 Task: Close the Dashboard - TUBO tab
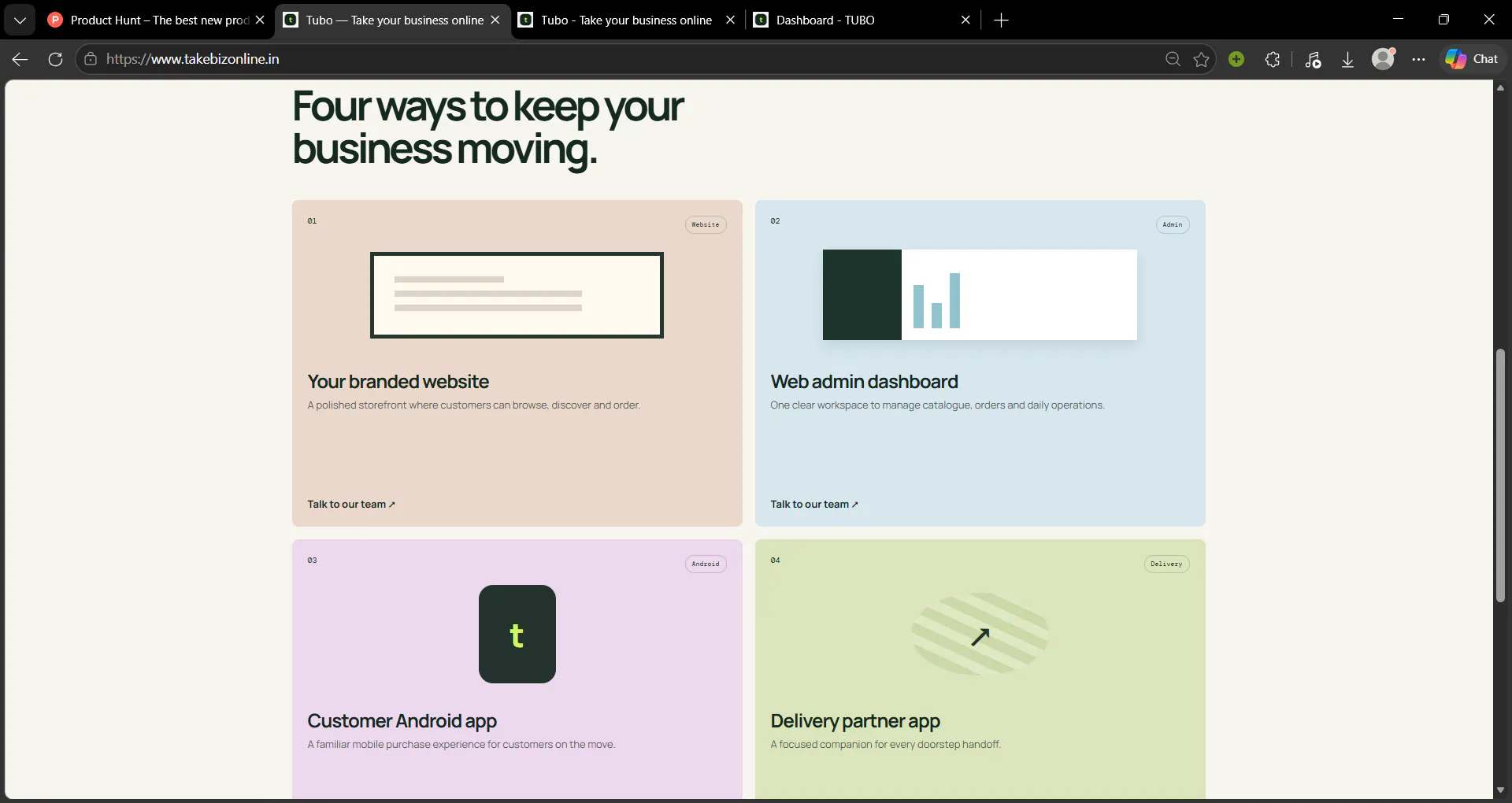pyautogui.click(x=965, y=20)
